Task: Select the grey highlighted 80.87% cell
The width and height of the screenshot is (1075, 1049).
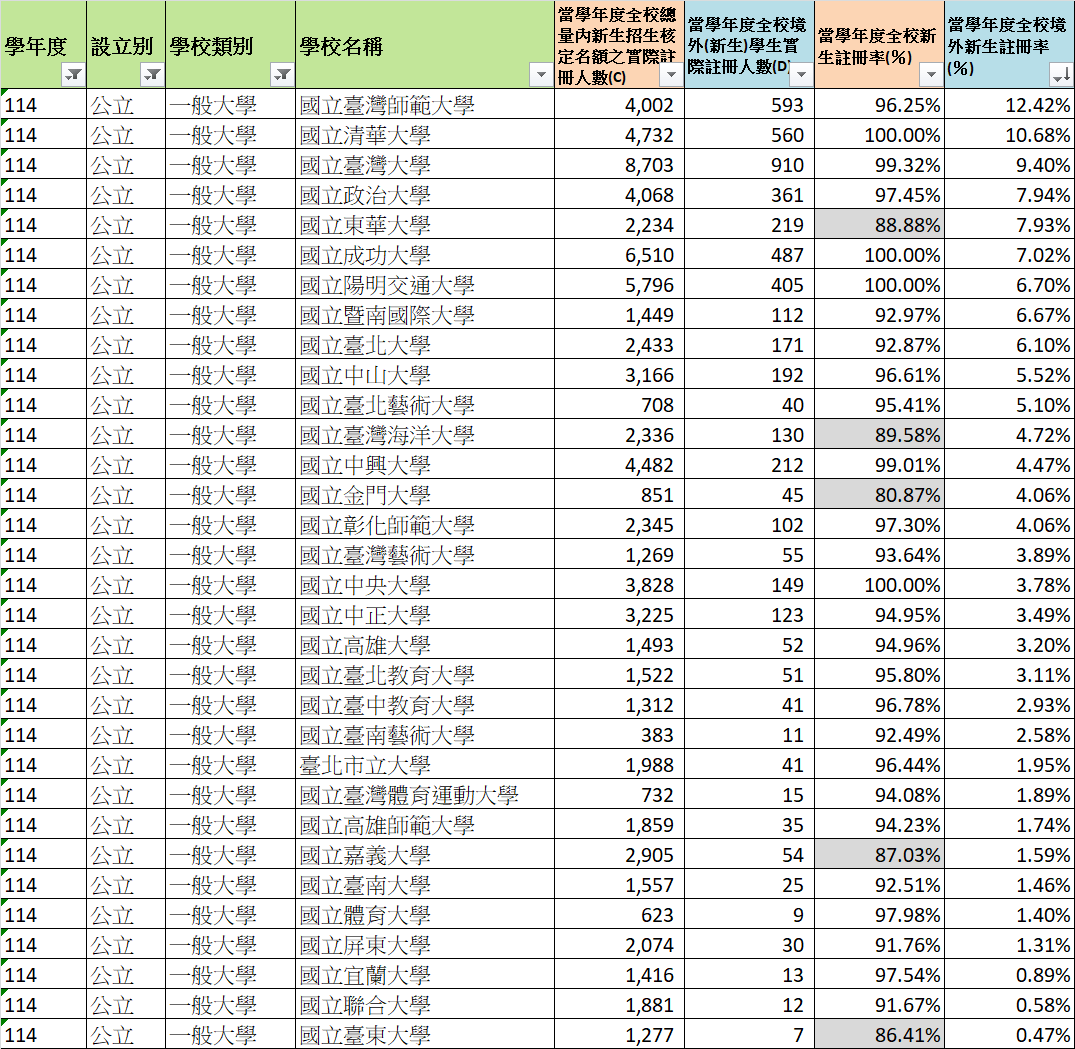Action: click(880, 495)
